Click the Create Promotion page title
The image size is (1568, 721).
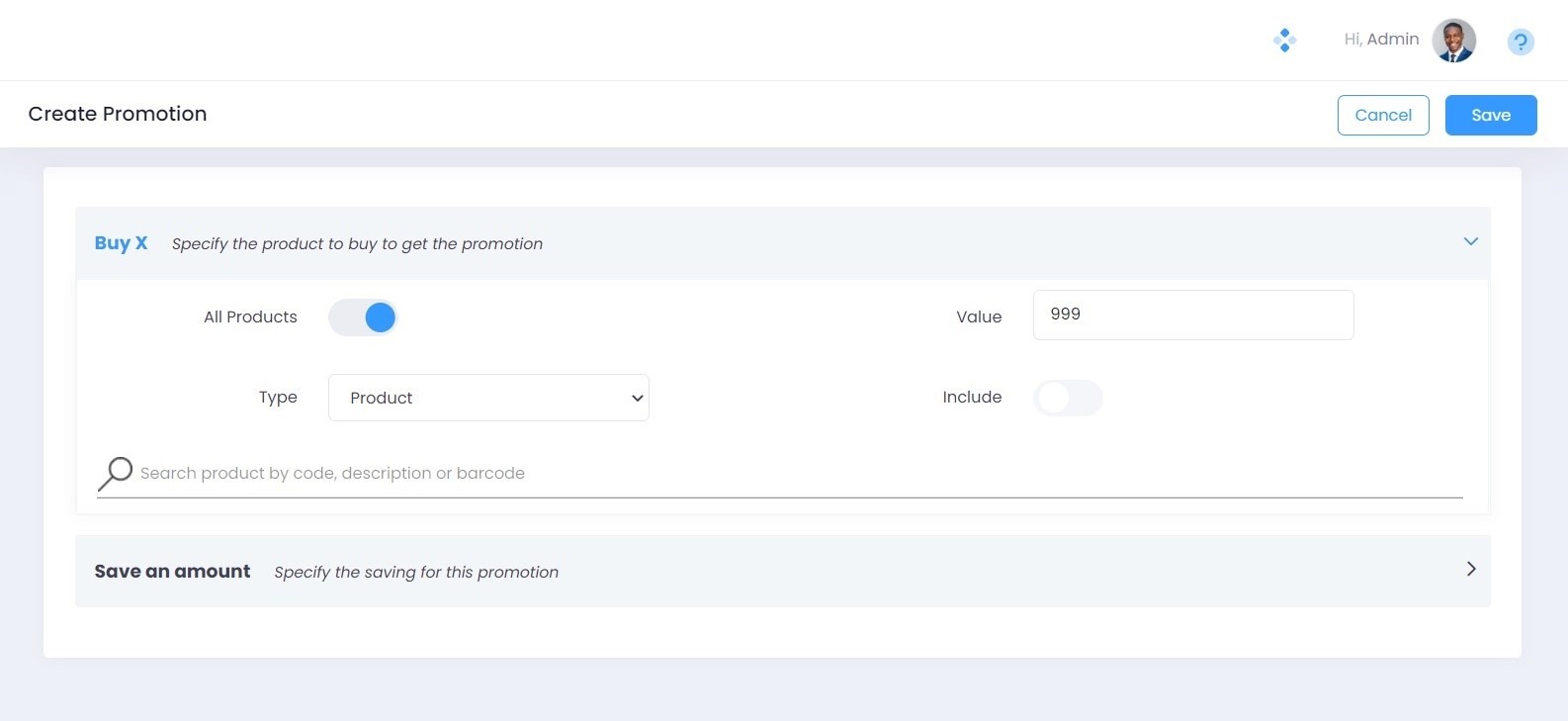tap(118, 114)
